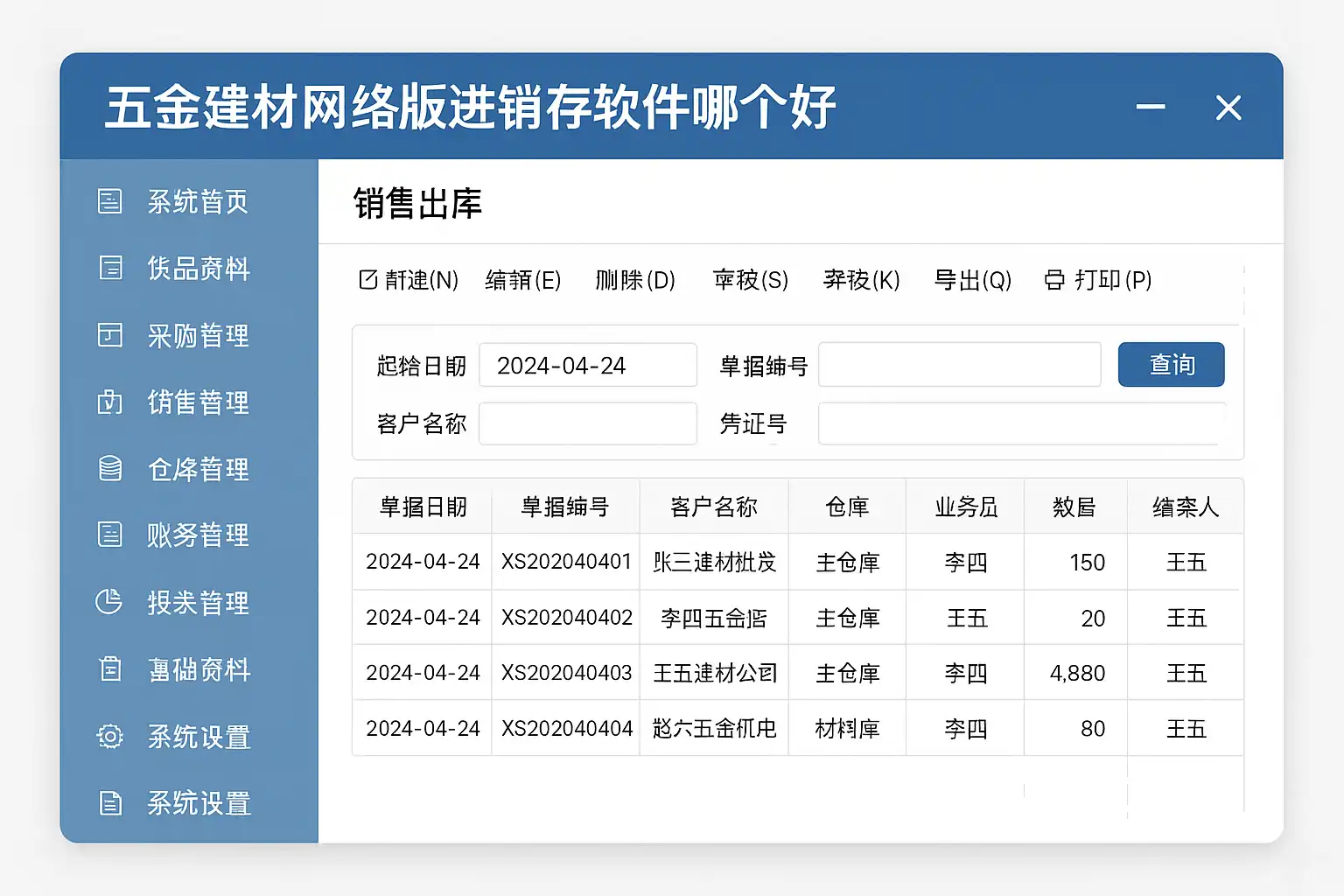This screenshot has width=1344, height=896.
Task: Focus the 凭证号 input field below 单据编号
Action: pos(1020,423)
